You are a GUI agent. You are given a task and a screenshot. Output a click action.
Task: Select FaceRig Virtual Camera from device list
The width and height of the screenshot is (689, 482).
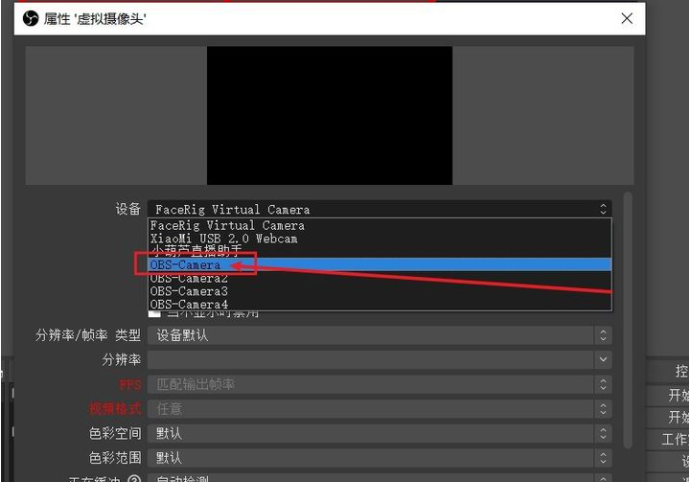tap(227, 226)
